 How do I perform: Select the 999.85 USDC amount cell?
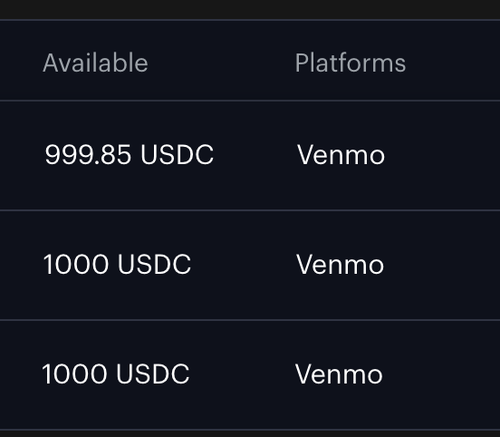tap(129, 155)
